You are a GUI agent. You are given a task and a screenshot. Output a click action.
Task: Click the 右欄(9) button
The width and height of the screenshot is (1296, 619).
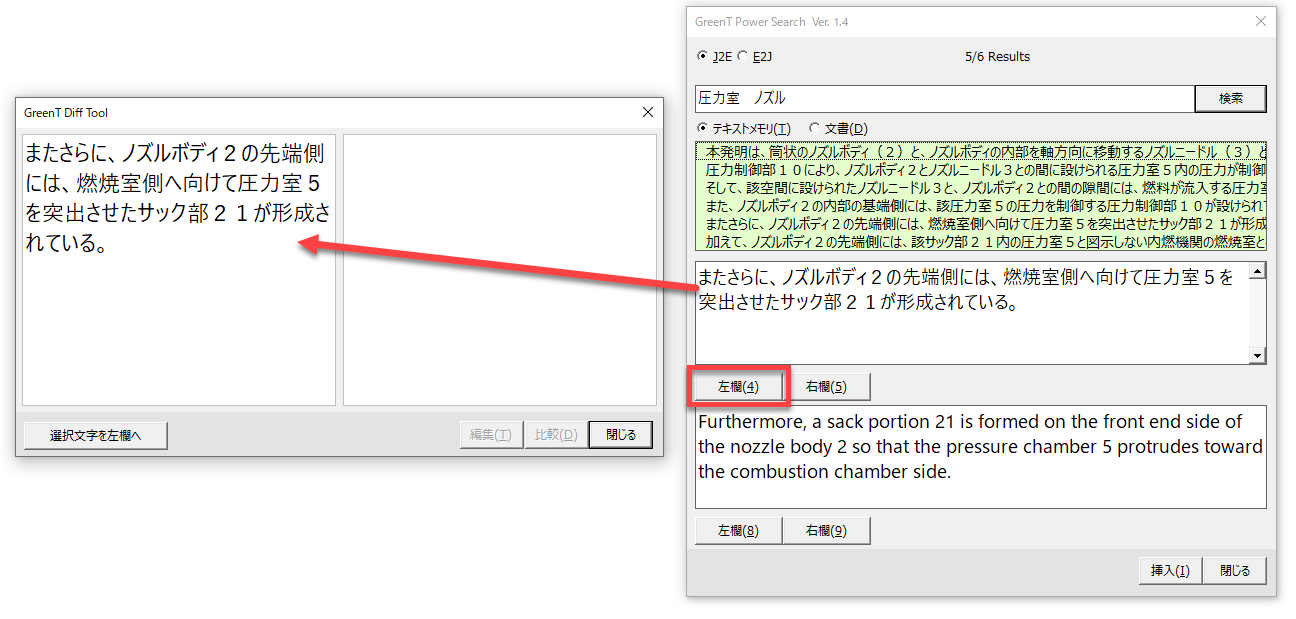click(826, 531)
